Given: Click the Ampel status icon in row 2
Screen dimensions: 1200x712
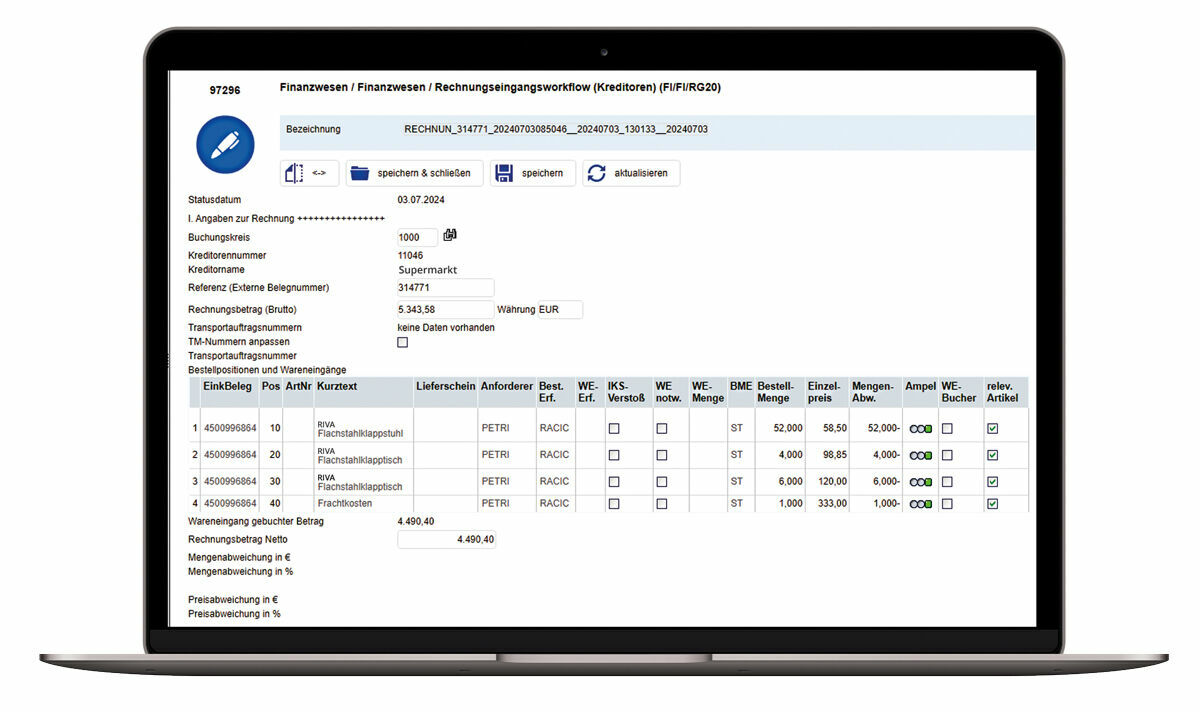Looking at the screenshot, I should pyautogui.click(x=920, y=455).
